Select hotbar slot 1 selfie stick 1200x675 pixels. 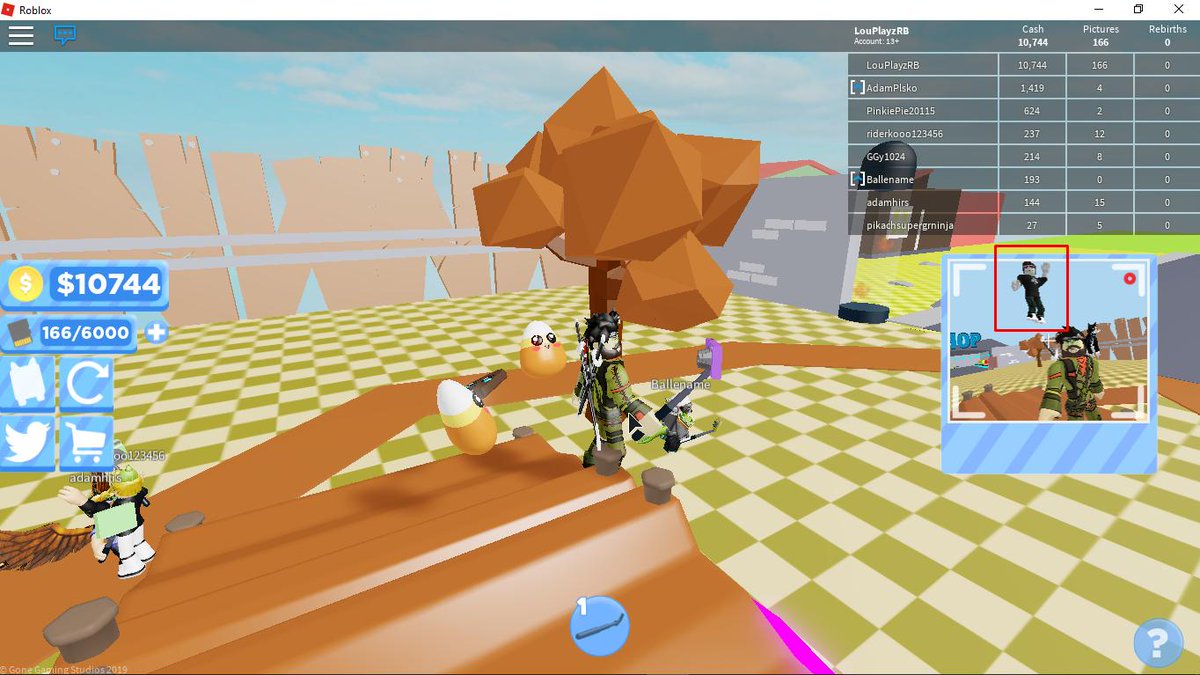pyautogui.click(x=599, y=624)
